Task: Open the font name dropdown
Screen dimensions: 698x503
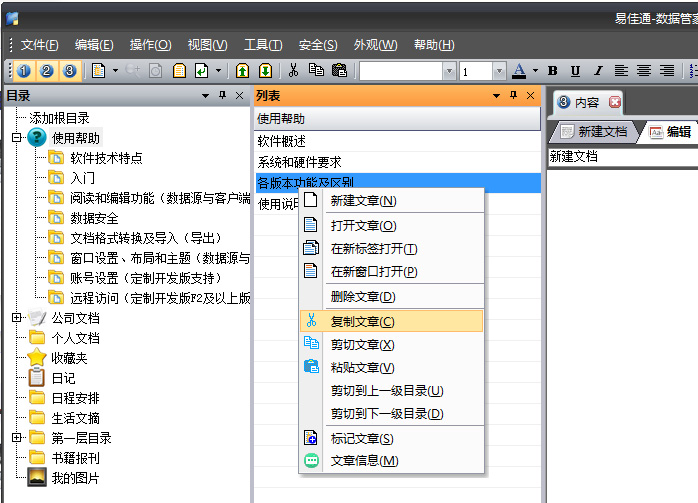Action: [x=449, y=71]
